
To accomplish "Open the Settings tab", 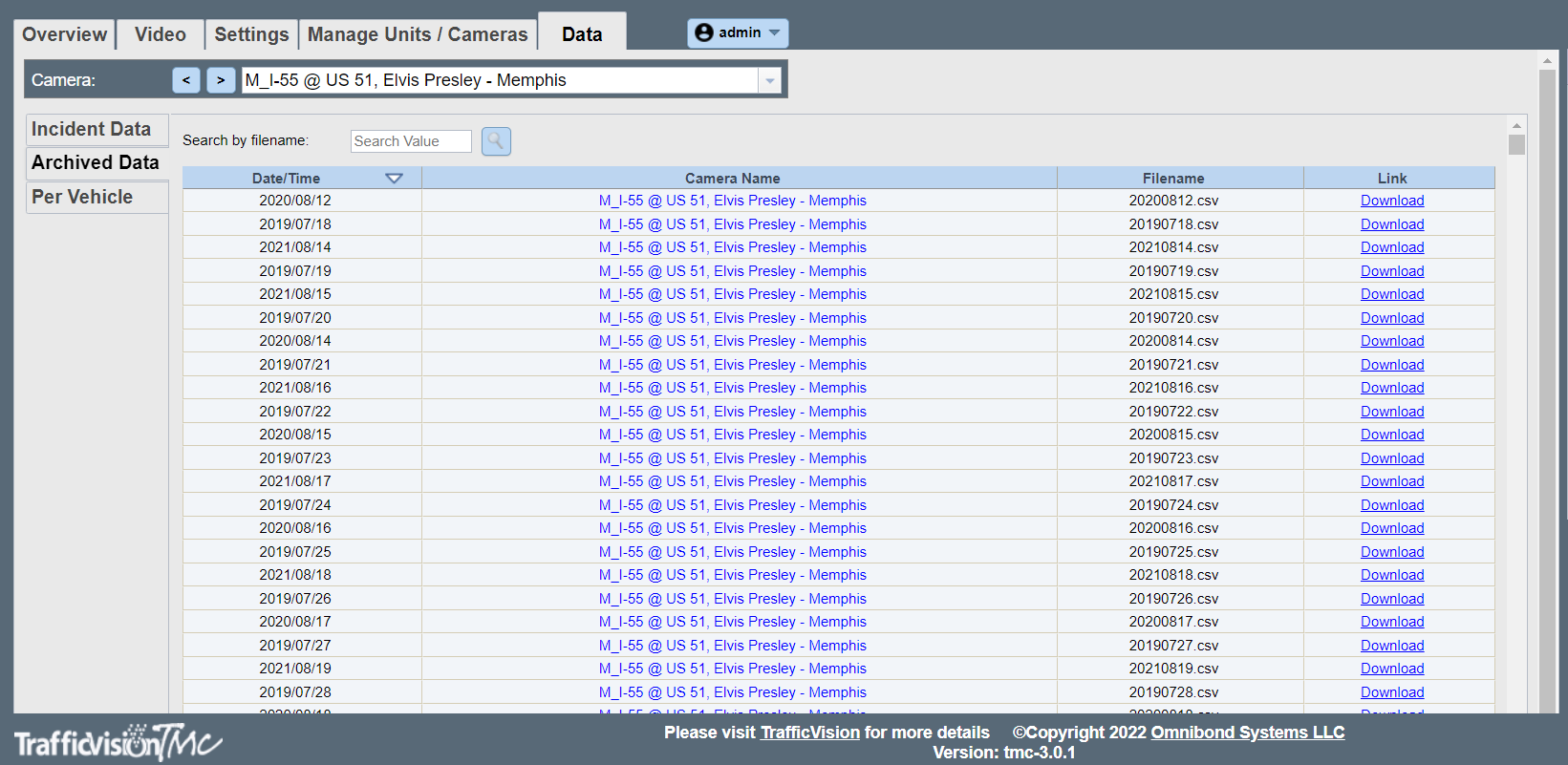I will pyautogui.click(x=251, y=34).
